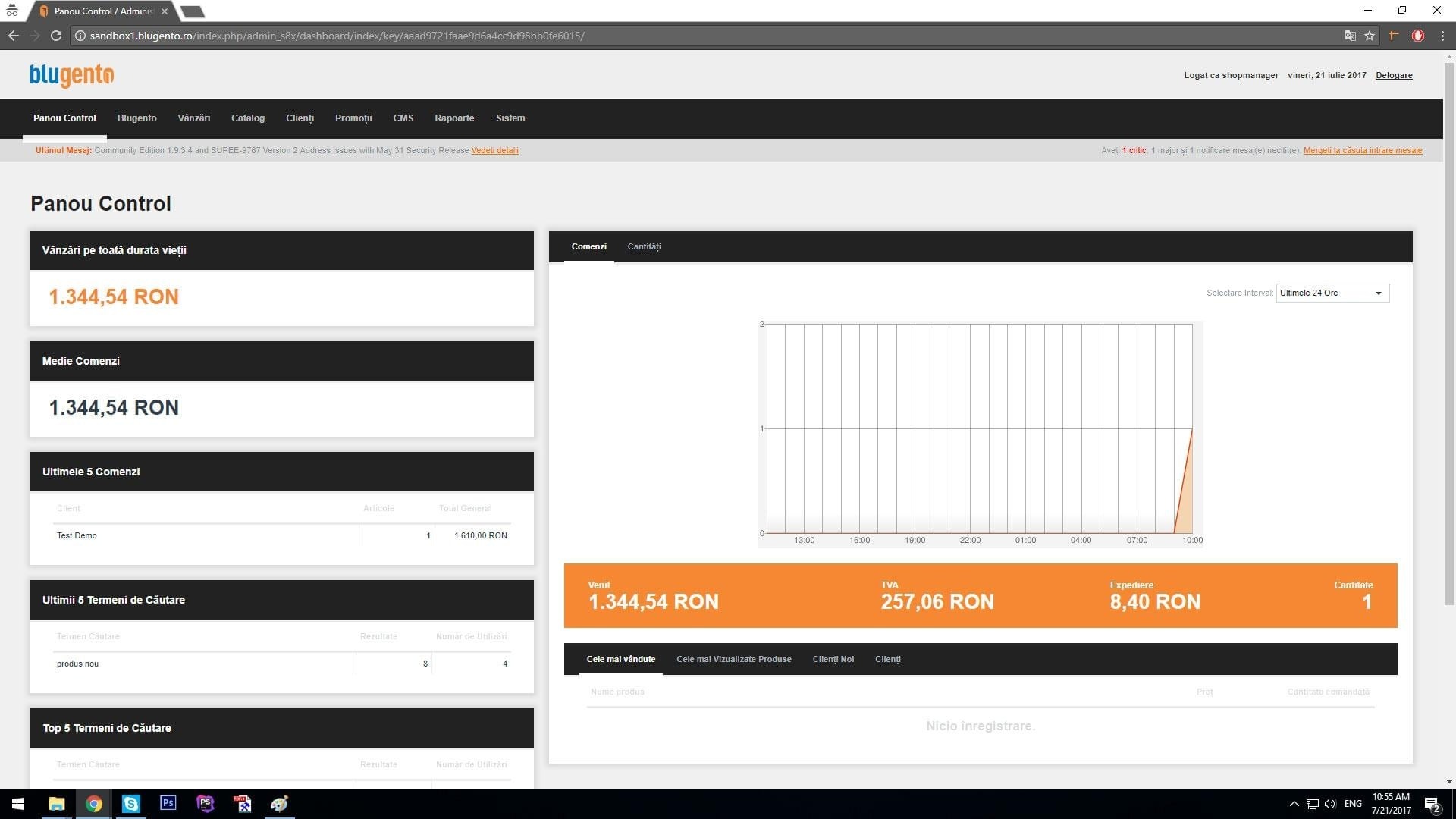View site information icon beside the URL

[x=80, y=36]
